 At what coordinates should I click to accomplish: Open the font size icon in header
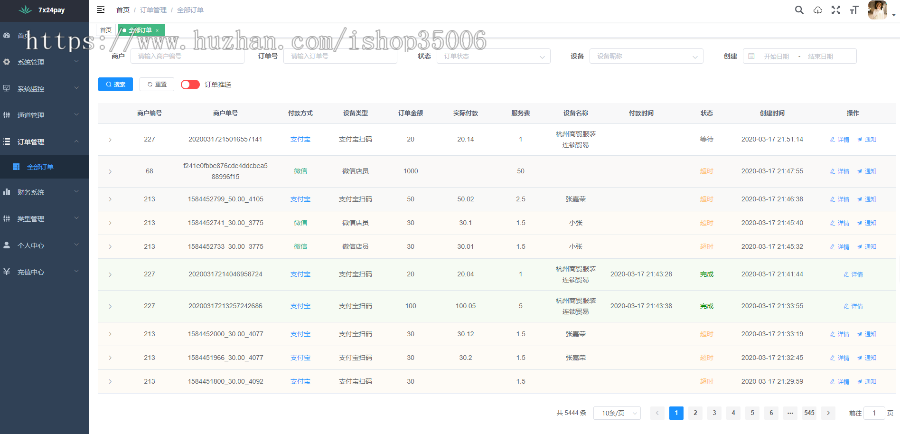point(855,10)
